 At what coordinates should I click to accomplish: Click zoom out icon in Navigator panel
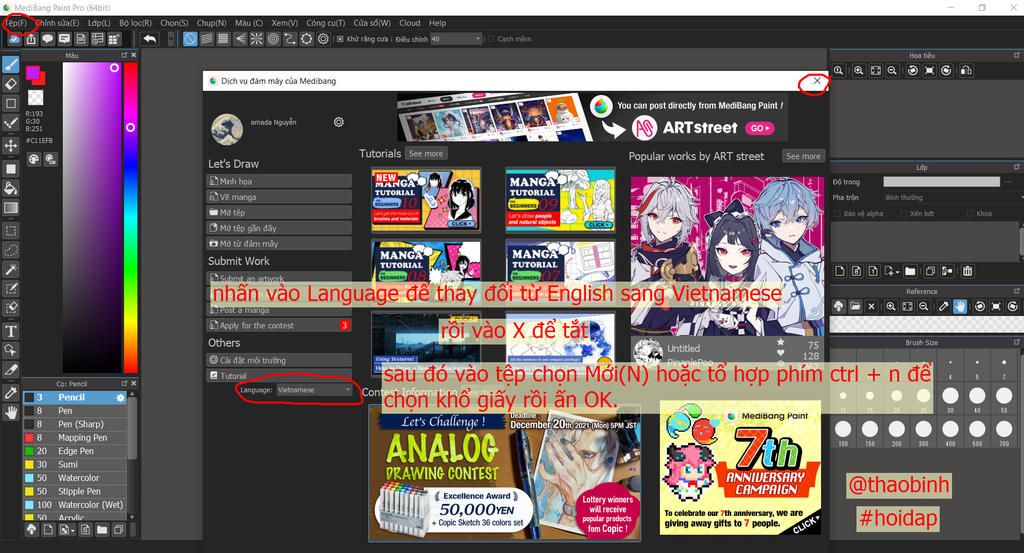click(892, 71)
